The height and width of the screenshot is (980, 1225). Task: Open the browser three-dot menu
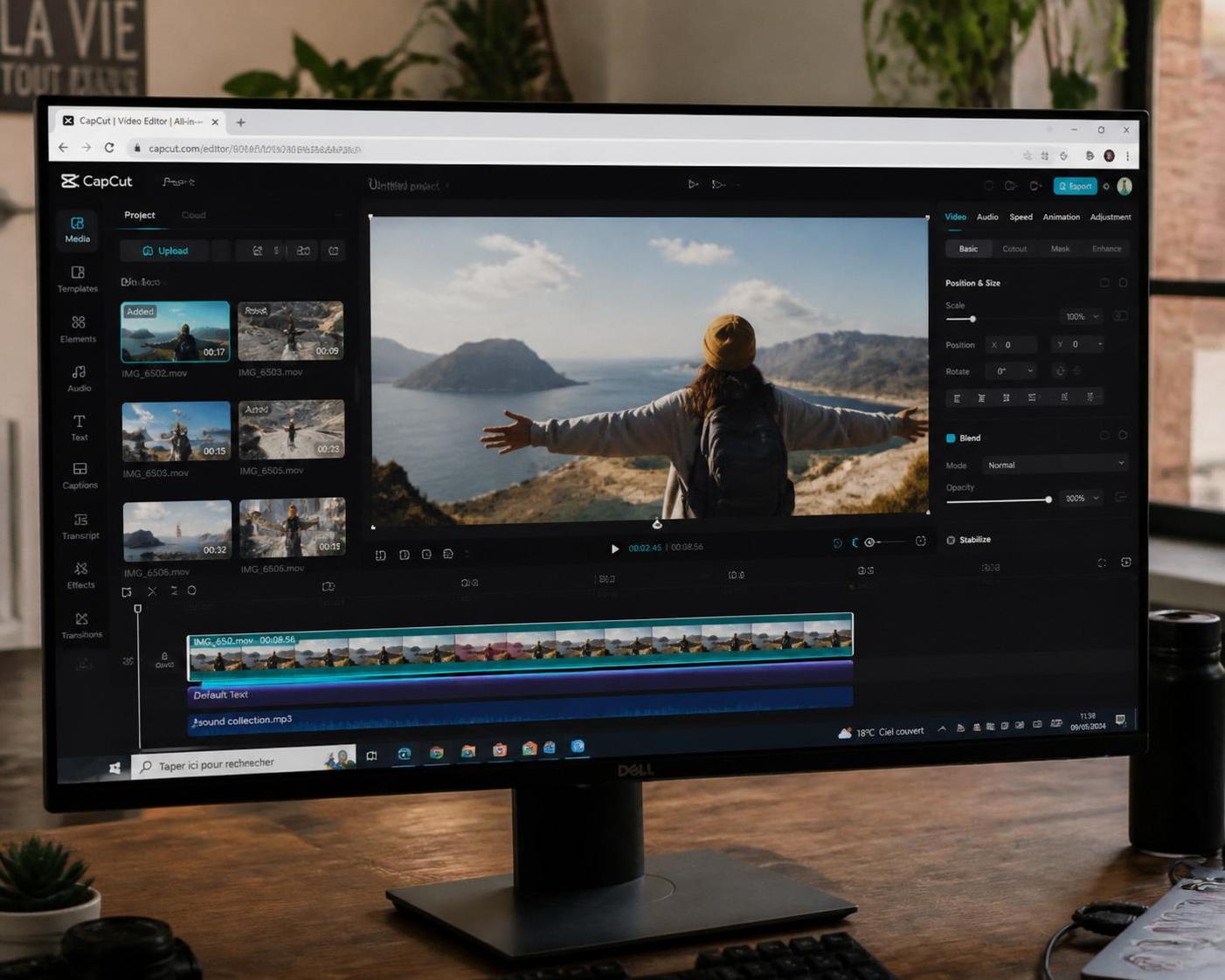click(1128, 156)
